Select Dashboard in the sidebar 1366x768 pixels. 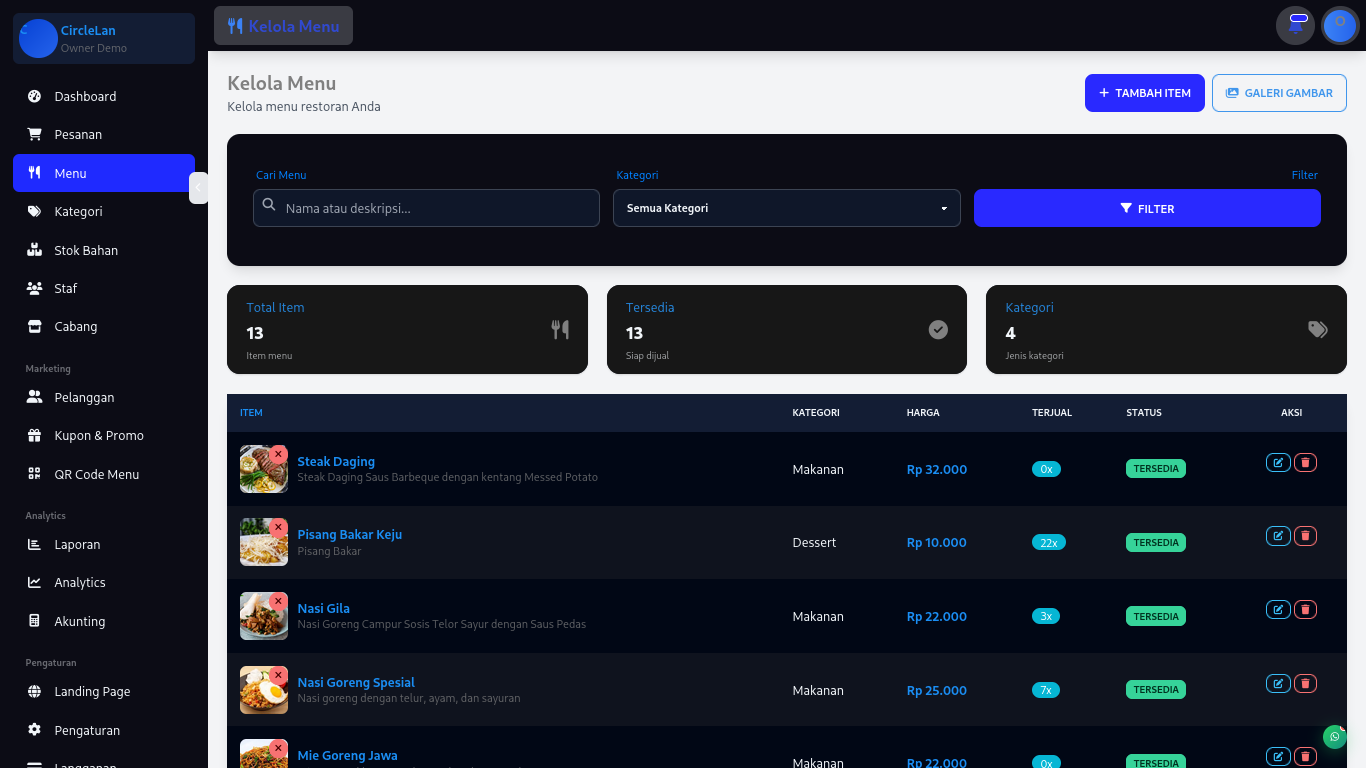point(83,96)
